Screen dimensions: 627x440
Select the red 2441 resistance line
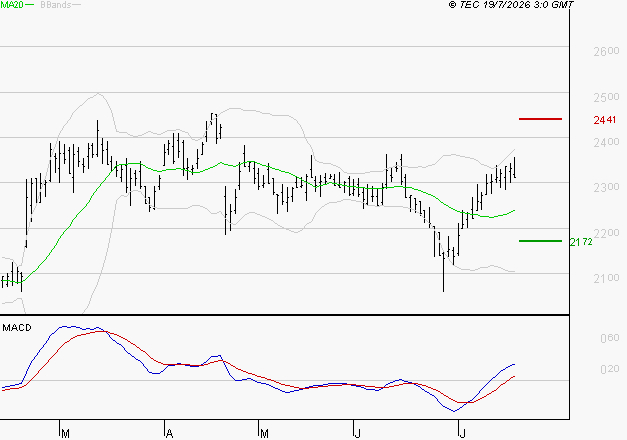click(x=540, y=119)
